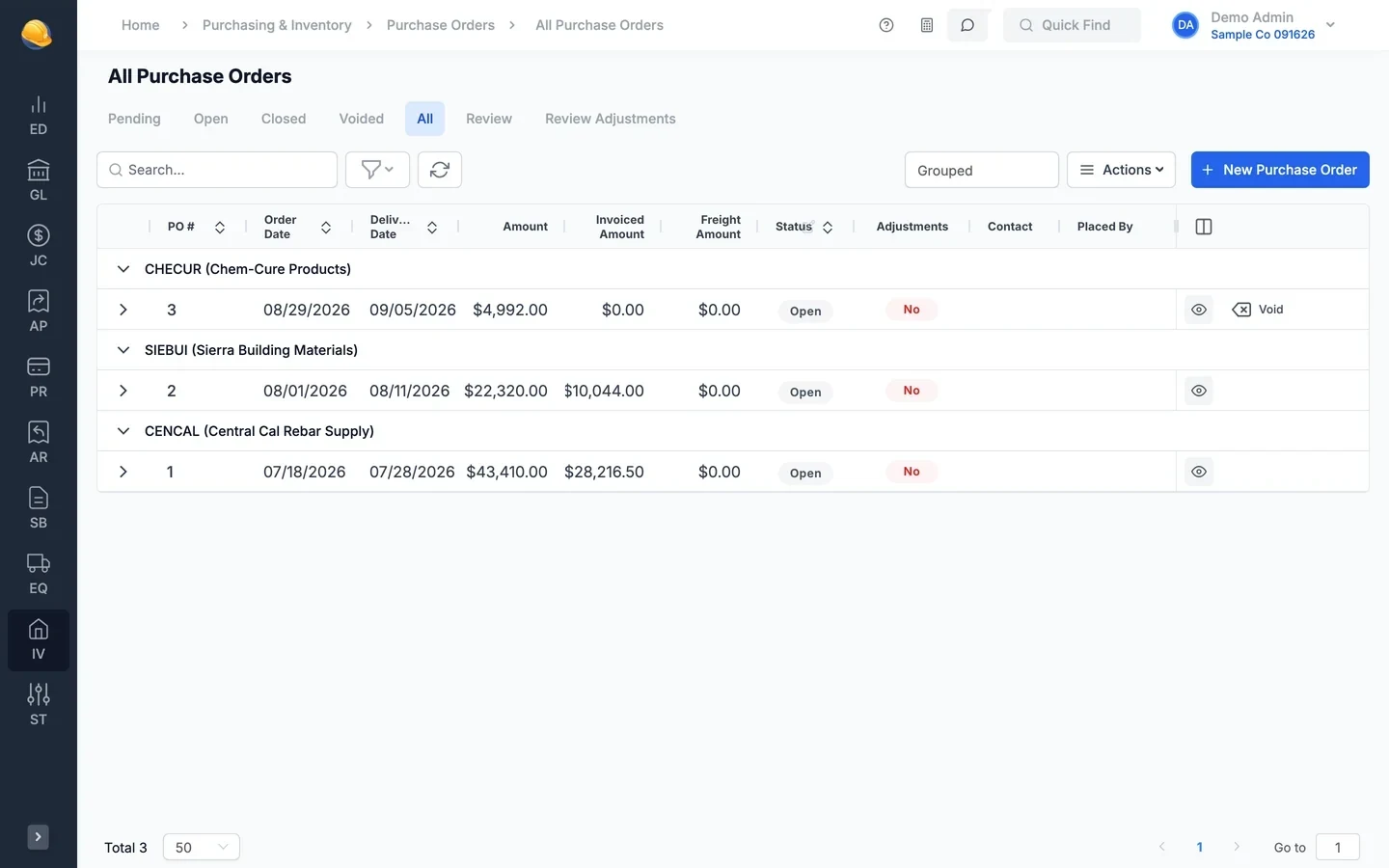Open the SB module in sidebar

39,509
